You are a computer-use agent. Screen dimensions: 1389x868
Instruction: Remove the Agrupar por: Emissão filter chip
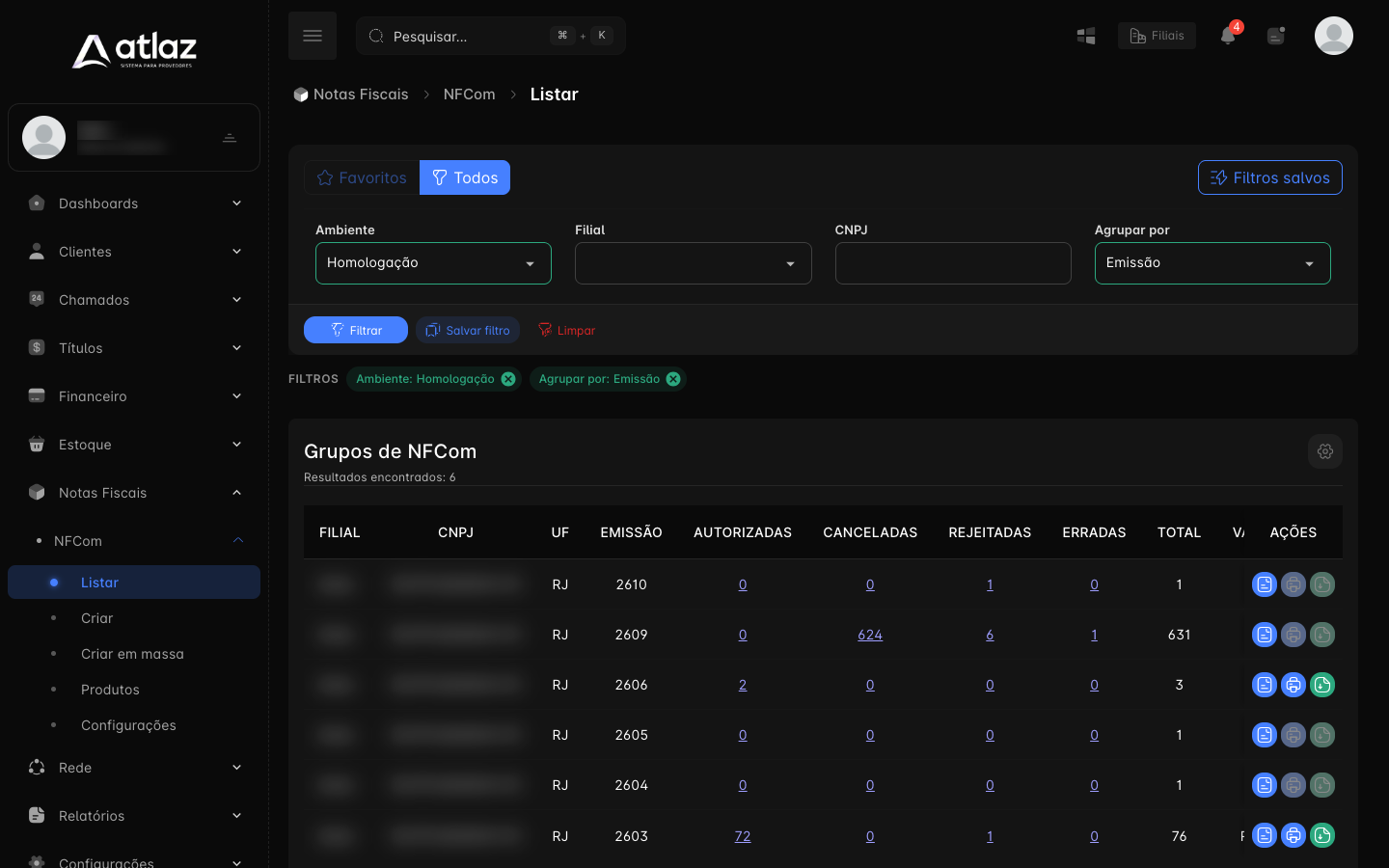pyautogui.click(x=673, y=379)
